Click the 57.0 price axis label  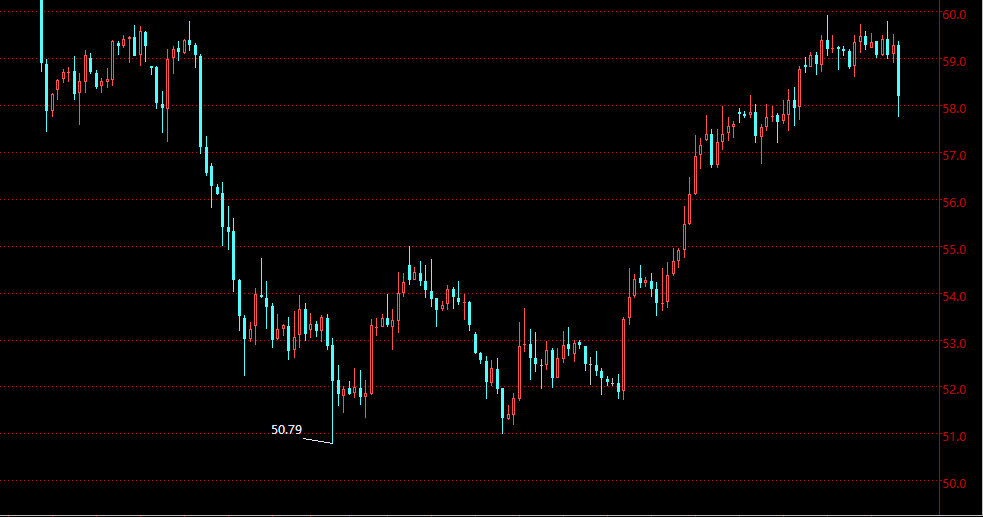tap(954, 155)
